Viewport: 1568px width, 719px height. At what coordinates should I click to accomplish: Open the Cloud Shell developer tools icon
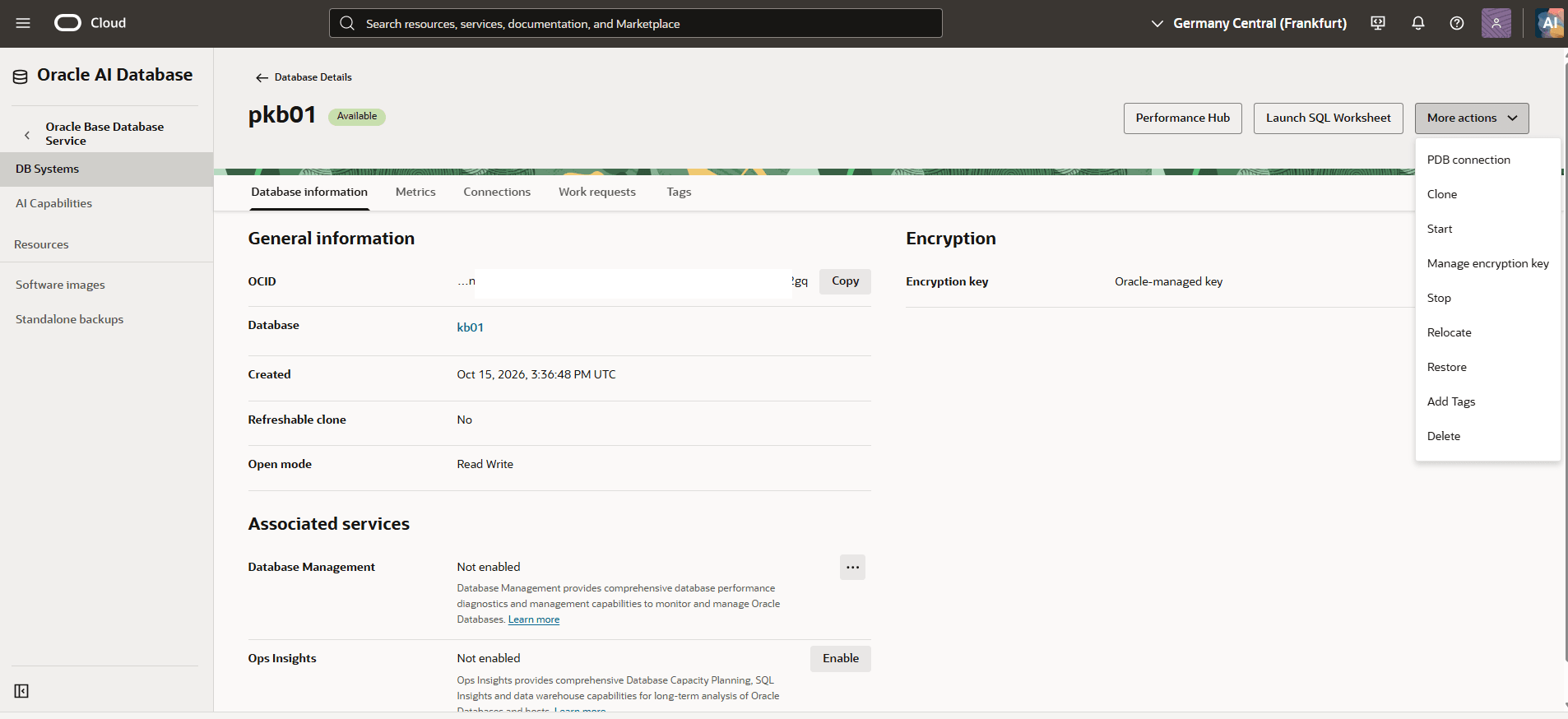point(1378,23)
